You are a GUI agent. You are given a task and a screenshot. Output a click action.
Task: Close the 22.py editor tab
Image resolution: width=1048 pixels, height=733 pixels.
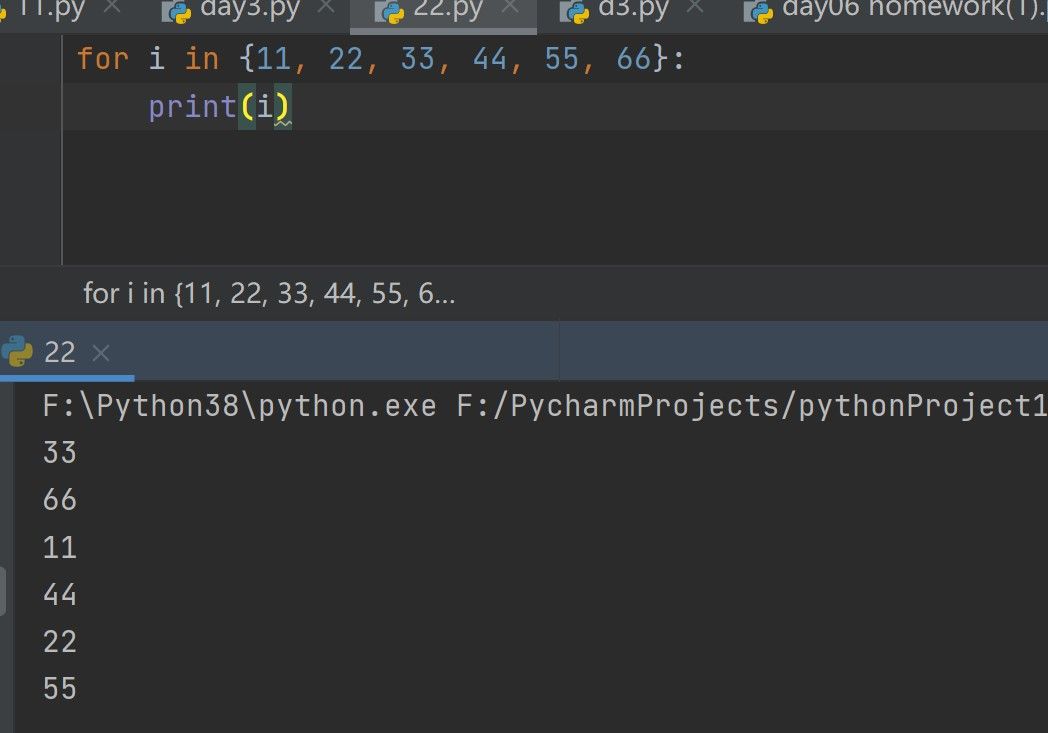510,8
